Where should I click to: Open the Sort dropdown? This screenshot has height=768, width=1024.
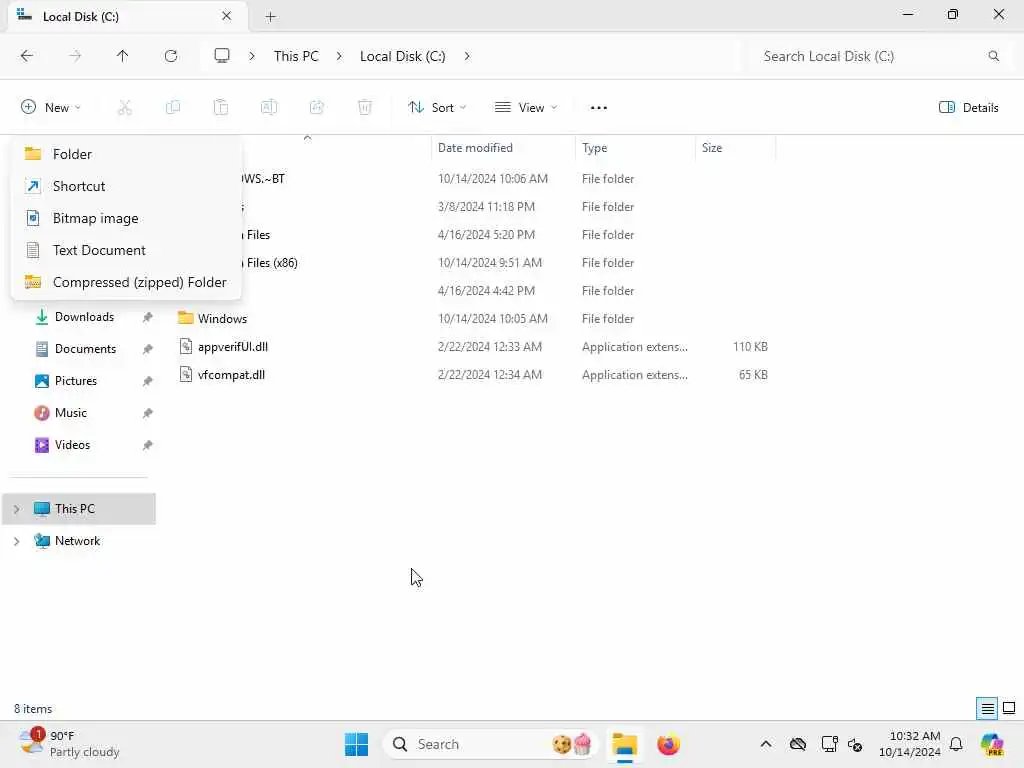click(437, 108)
